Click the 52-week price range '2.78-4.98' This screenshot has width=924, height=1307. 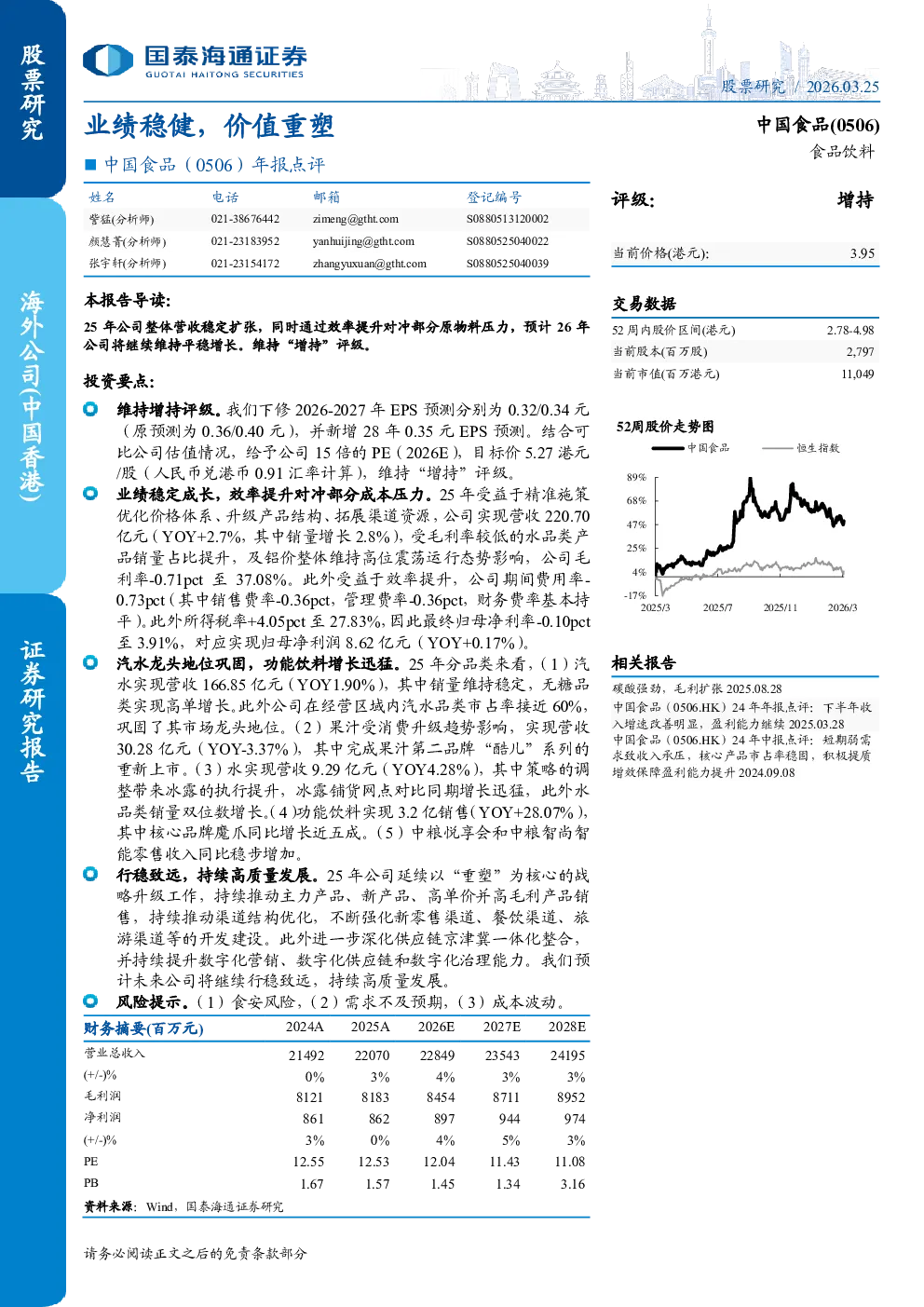coord(850,331)
